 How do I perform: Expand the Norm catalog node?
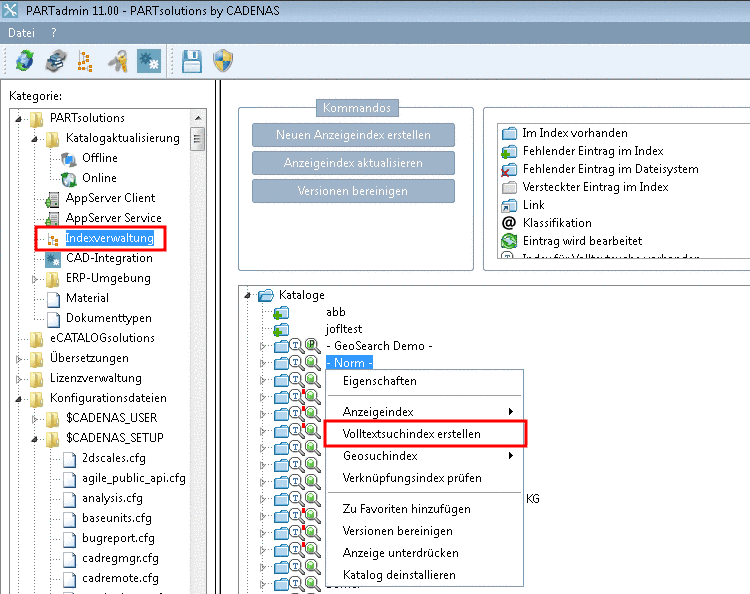point(262,363)
